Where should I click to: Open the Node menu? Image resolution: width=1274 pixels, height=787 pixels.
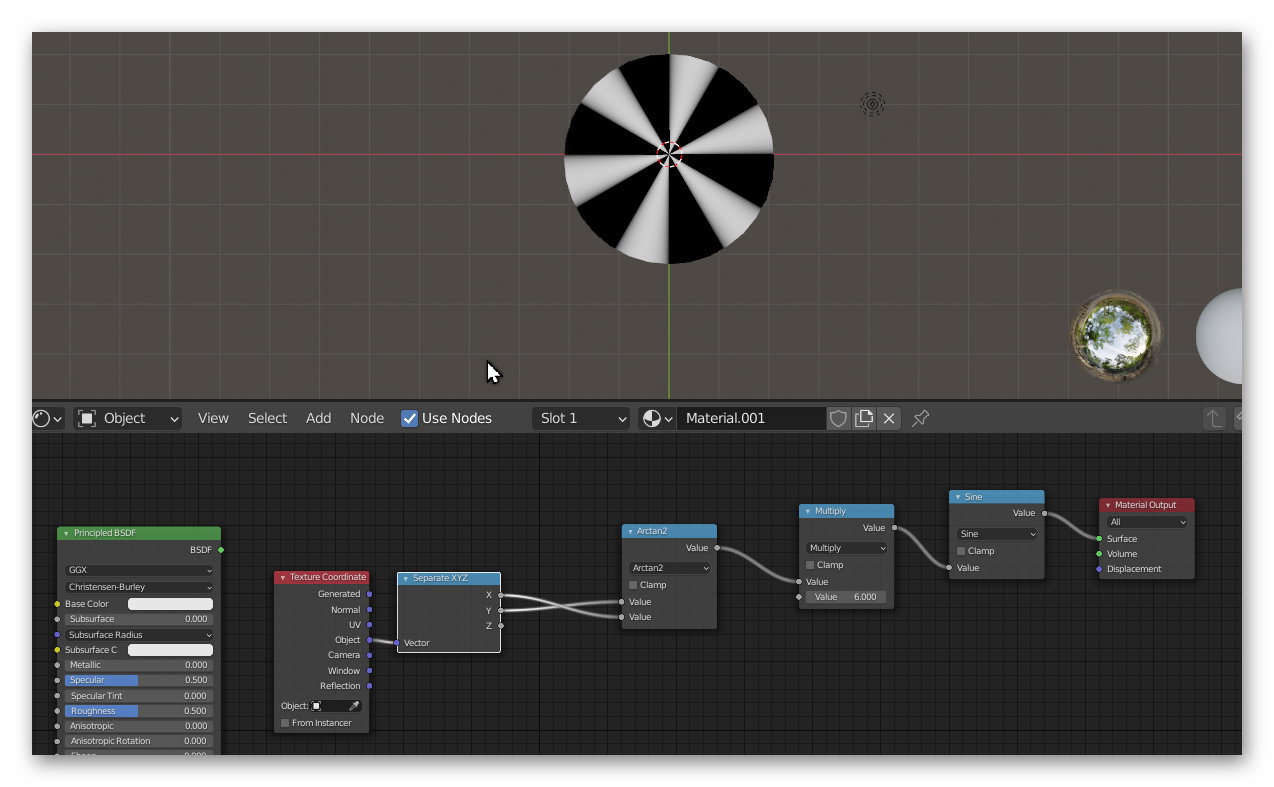coord(367,418)
